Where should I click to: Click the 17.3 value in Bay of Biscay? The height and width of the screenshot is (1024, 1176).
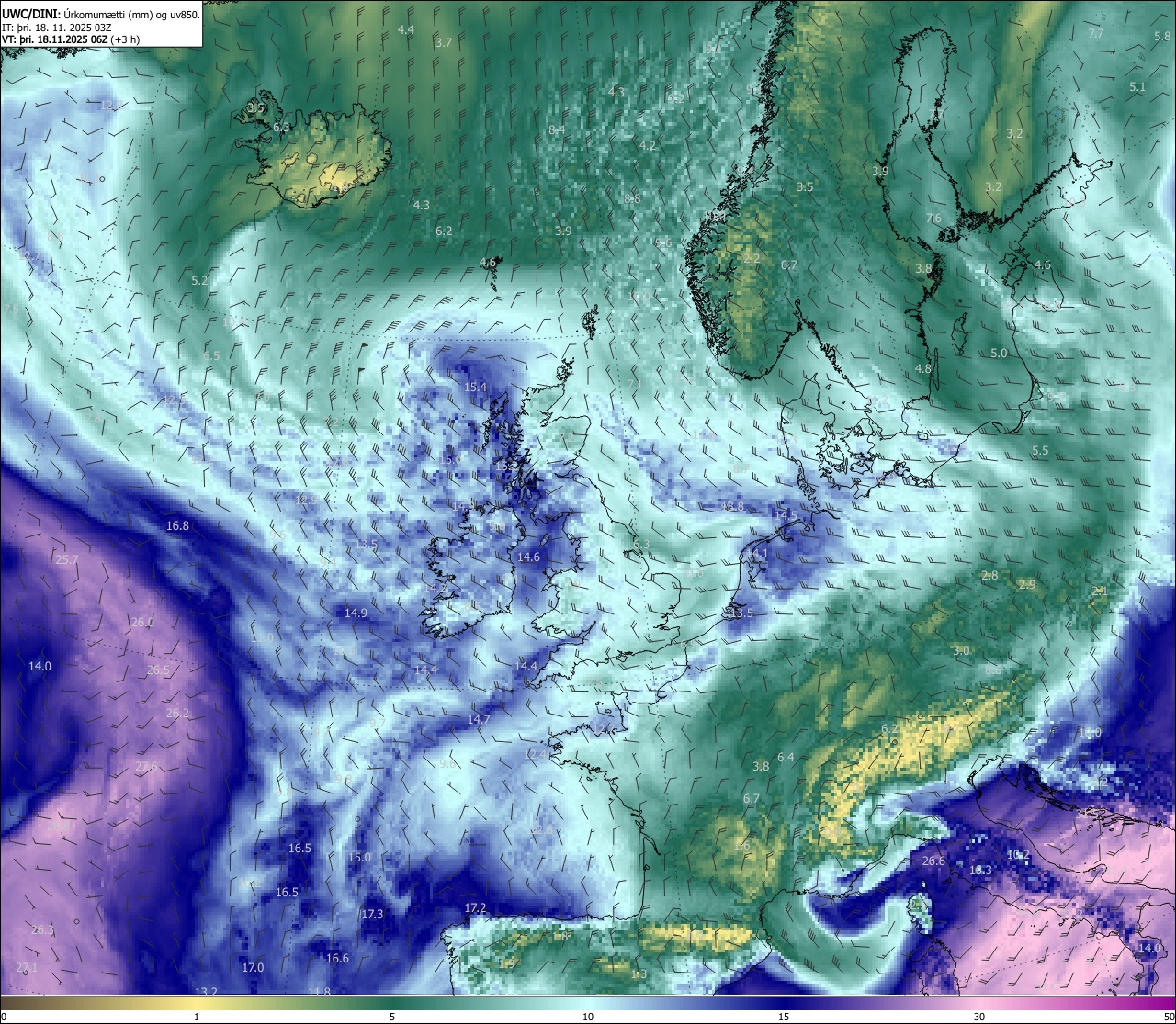coord(372,915)
